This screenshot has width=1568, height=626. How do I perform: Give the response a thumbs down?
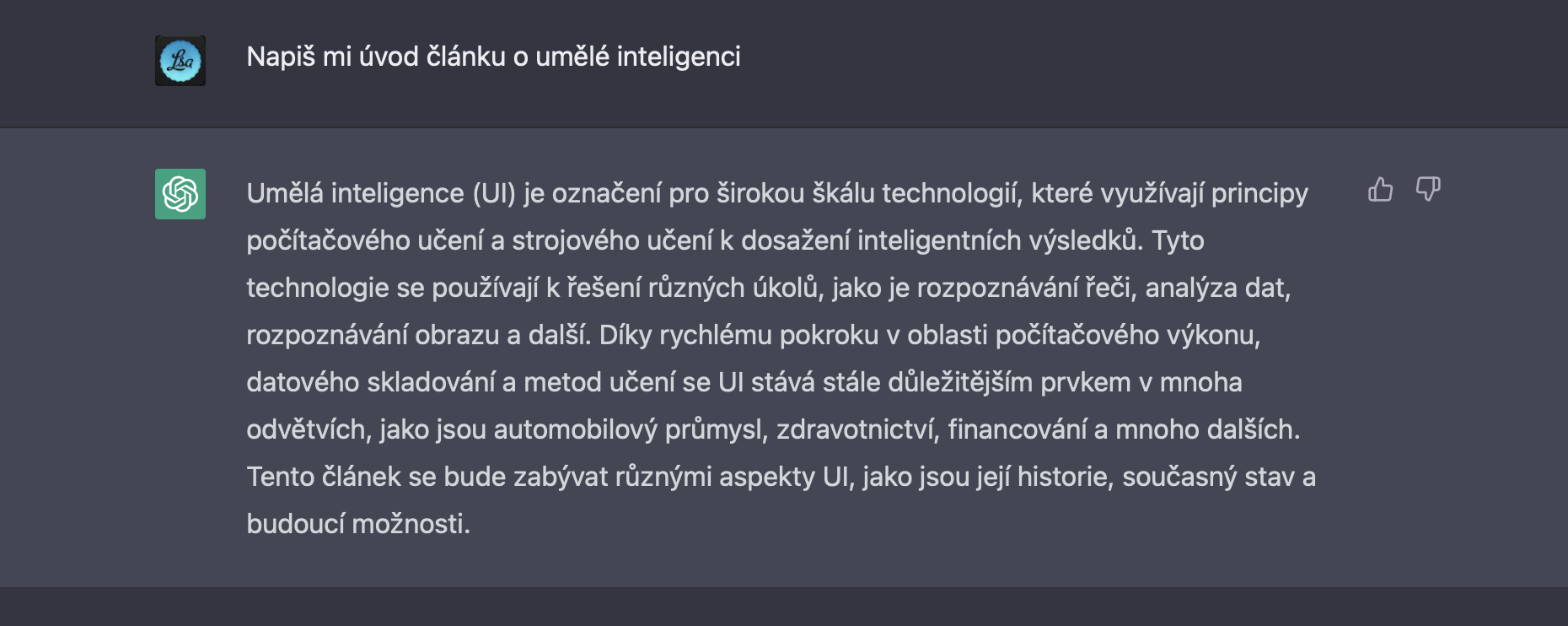(1427, 189)
